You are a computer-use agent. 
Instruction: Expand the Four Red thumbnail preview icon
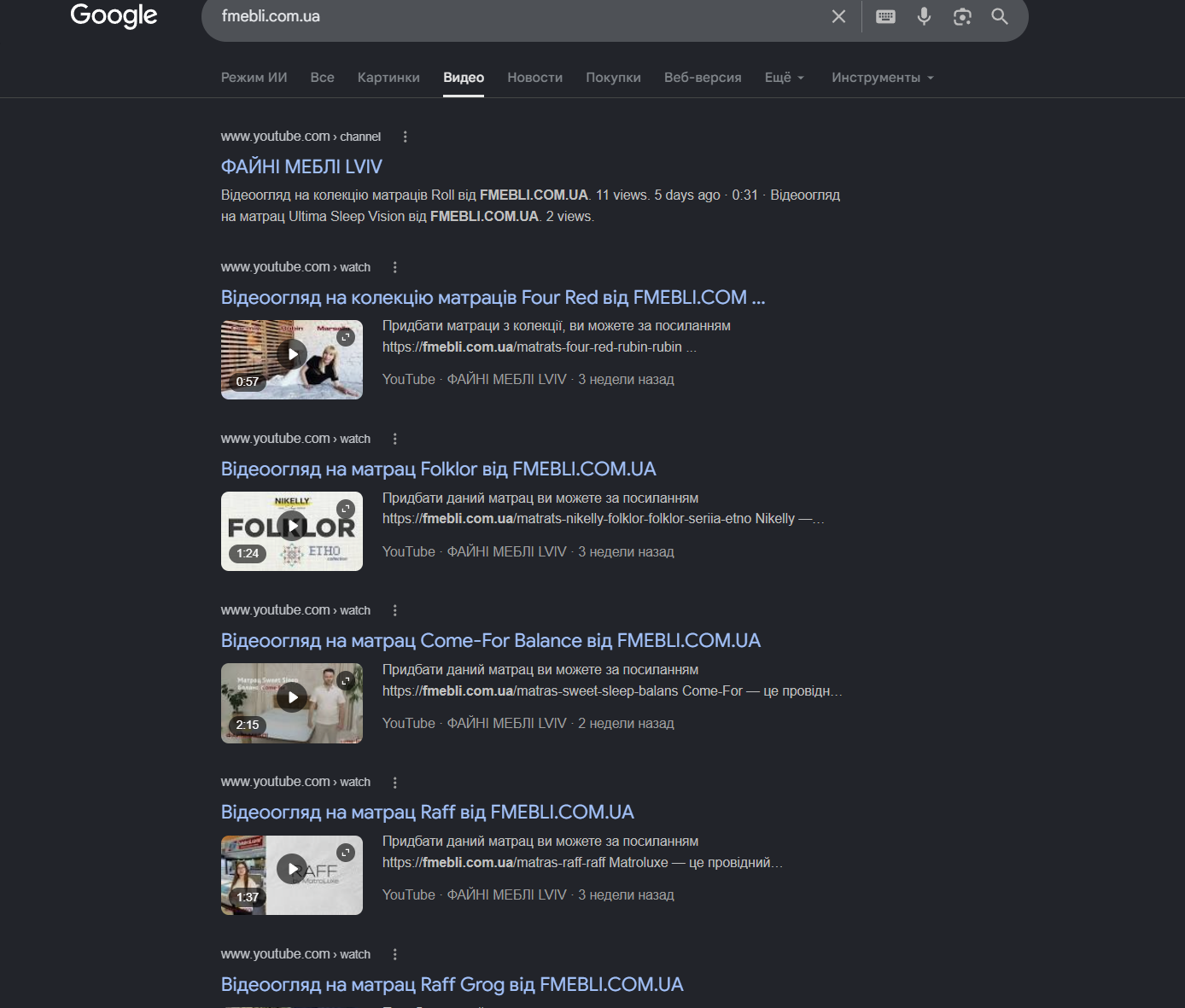[346, 337]
